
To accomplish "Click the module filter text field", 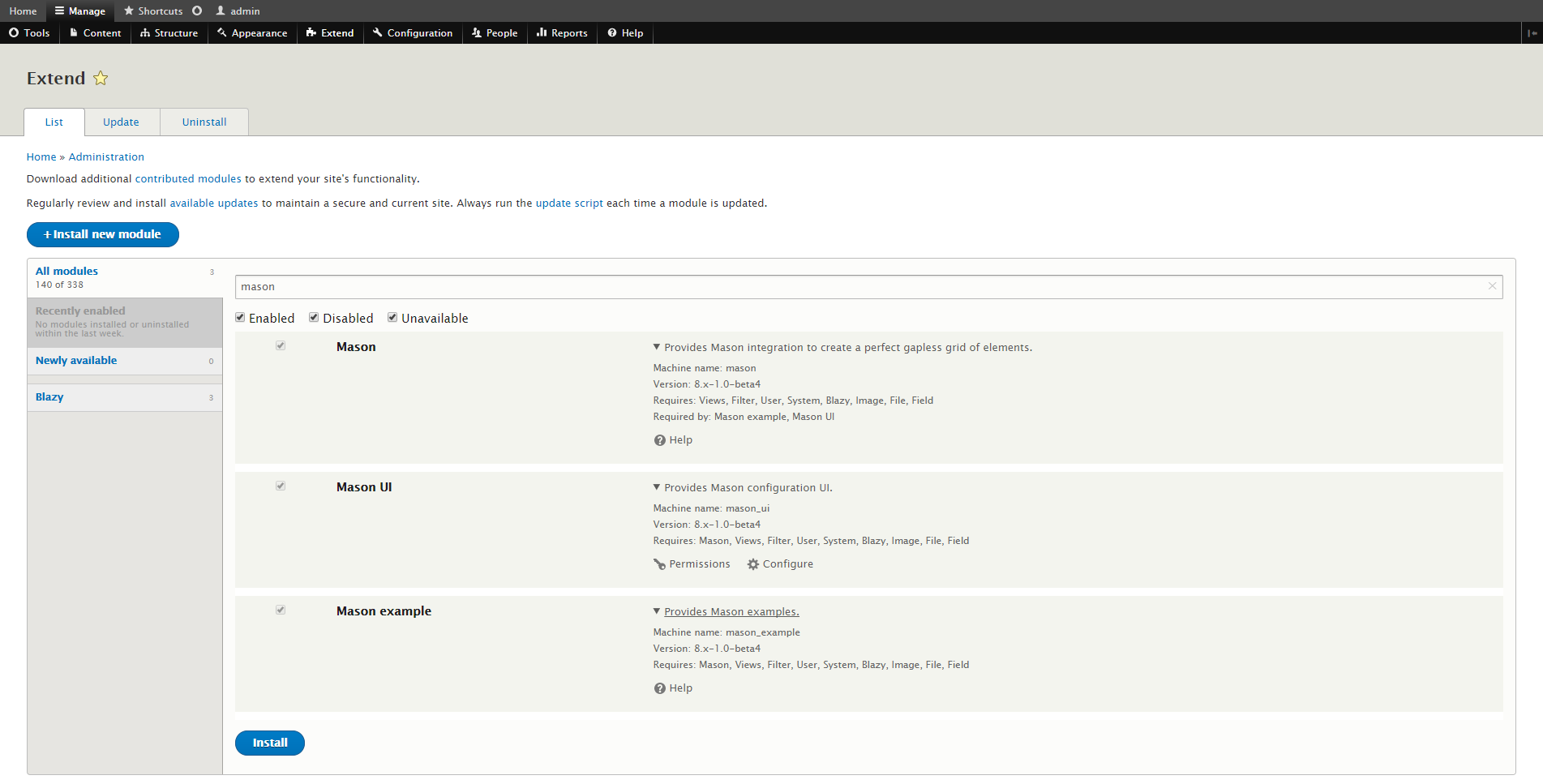I will (859, 287).
